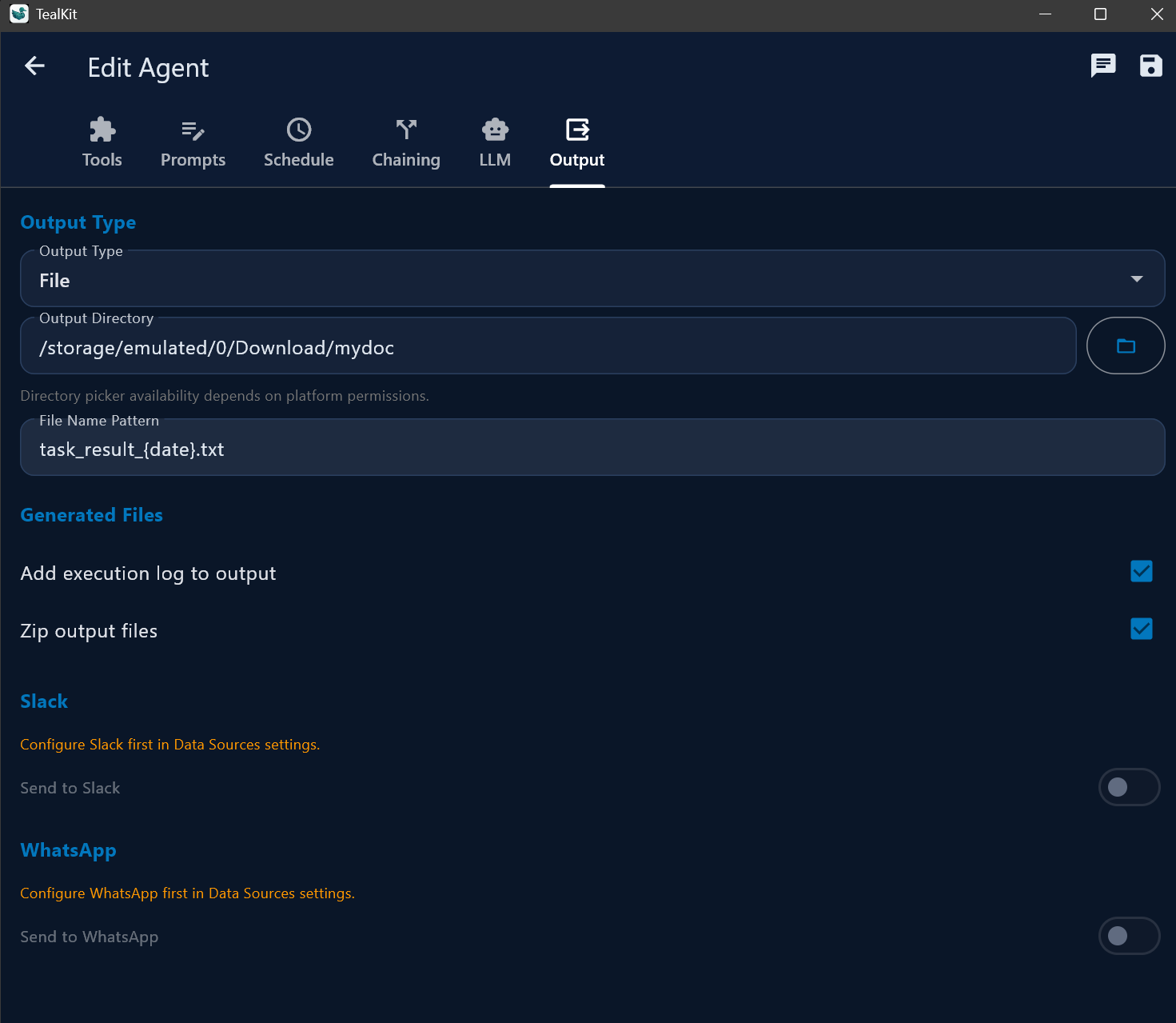Toggle the Send to WhatsApp switch
The width and height of the screenshot is (1176, 1023).
pyautogui.click(x=1129, y=936)
